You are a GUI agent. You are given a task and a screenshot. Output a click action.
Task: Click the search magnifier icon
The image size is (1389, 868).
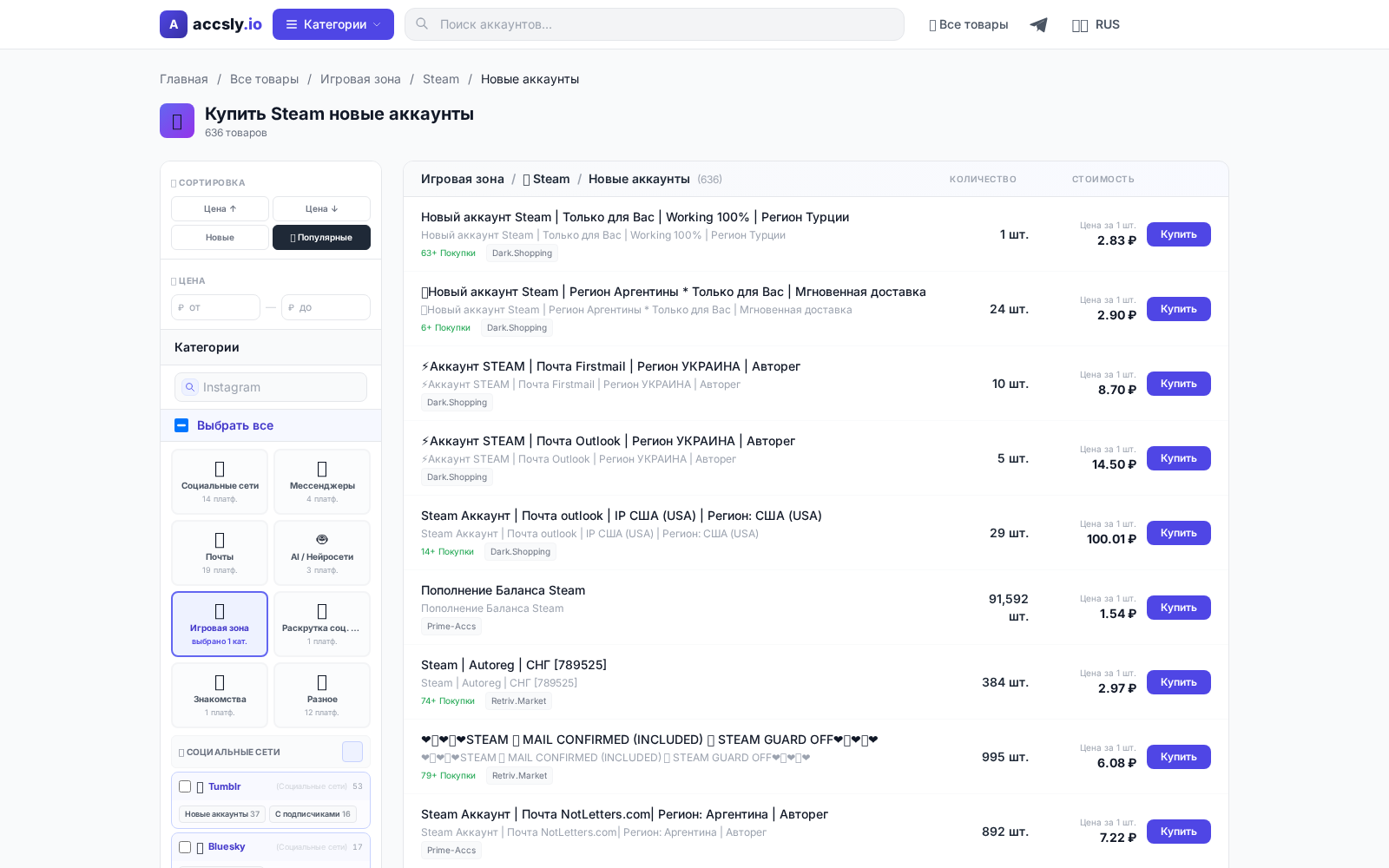click(422, 24)
